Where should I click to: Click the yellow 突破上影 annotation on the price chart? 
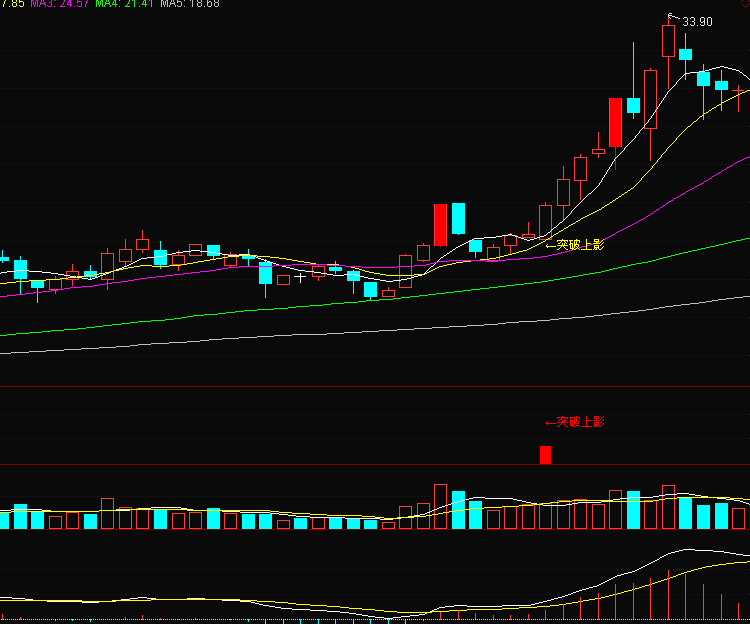click(575, 245)
